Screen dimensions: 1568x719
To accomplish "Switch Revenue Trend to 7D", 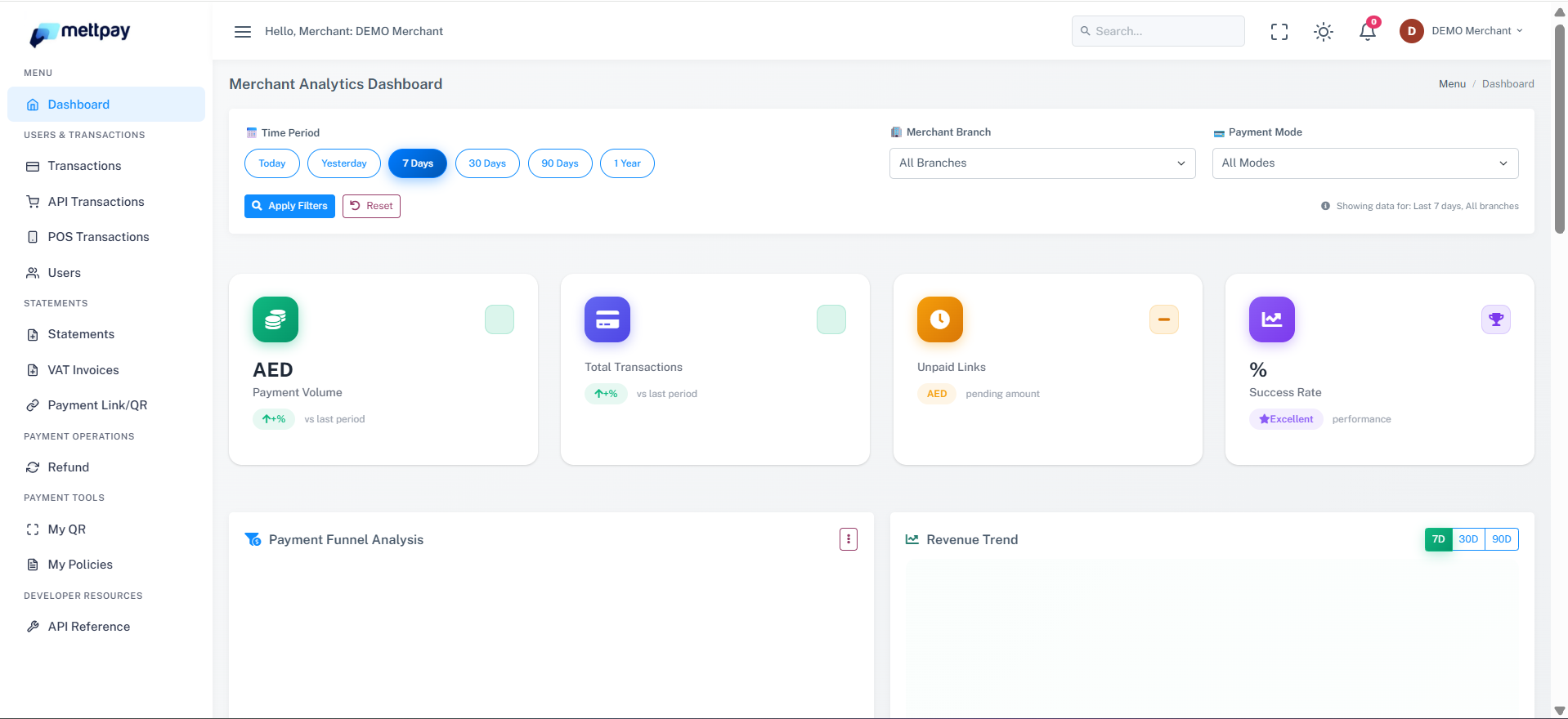I will coord(1439,539).
